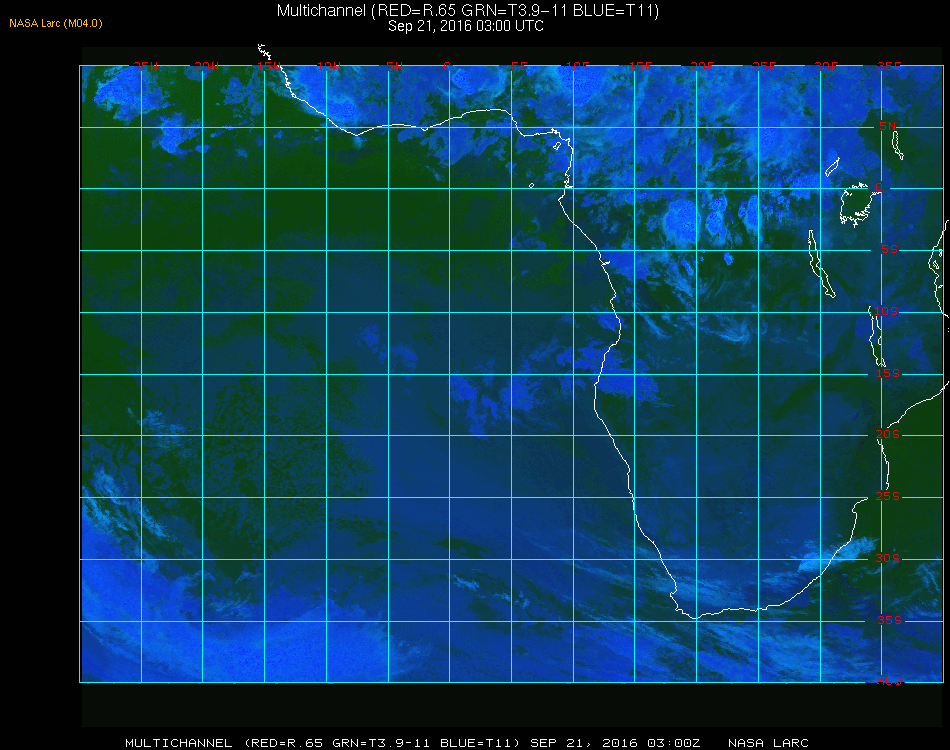The height and width of the screenshot is (750, 950).
Task: Select the 20W longitude label
Action: [207, 66]
